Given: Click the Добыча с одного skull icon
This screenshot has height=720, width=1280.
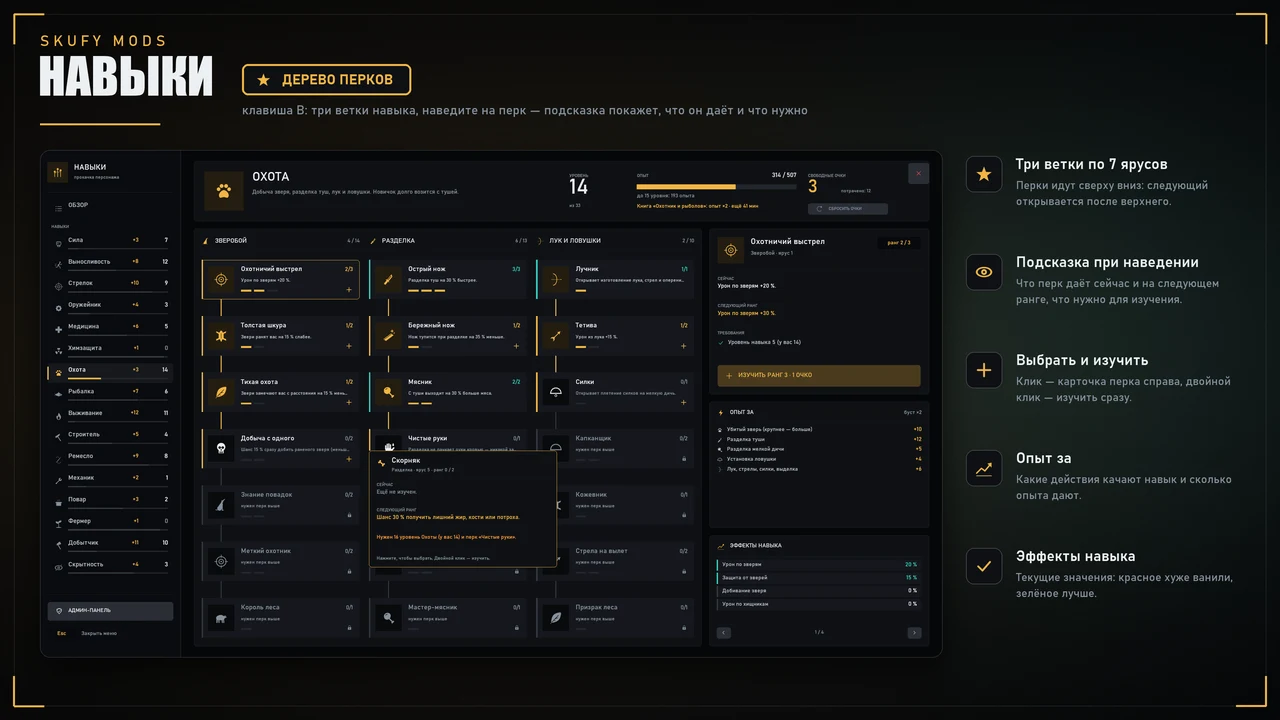Looking at the screenshot, I should tap(221, 449).
